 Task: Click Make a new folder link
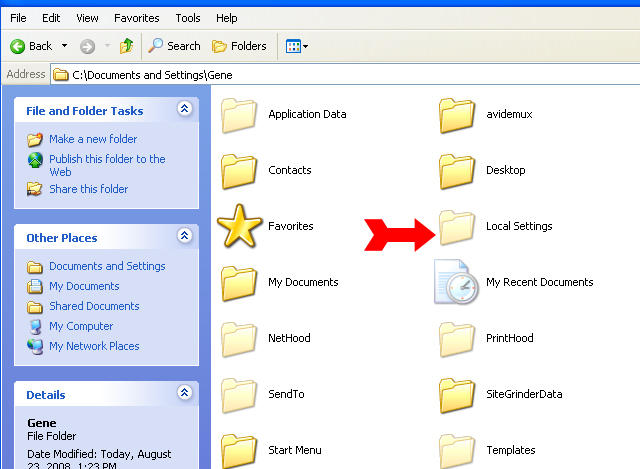tap(93, 139)
